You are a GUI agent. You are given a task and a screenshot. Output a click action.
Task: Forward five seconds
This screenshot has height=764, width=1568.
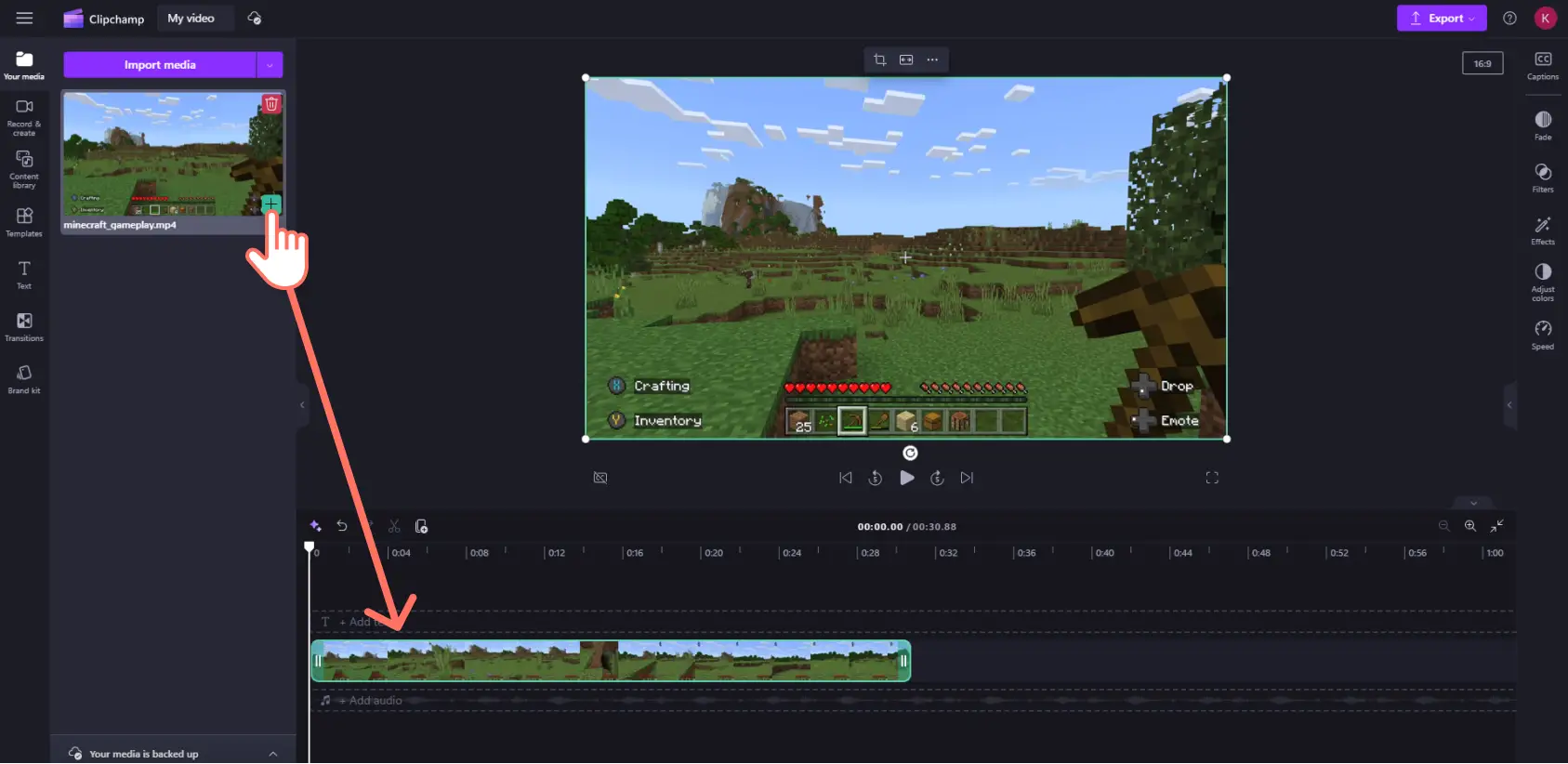(937, 478)
